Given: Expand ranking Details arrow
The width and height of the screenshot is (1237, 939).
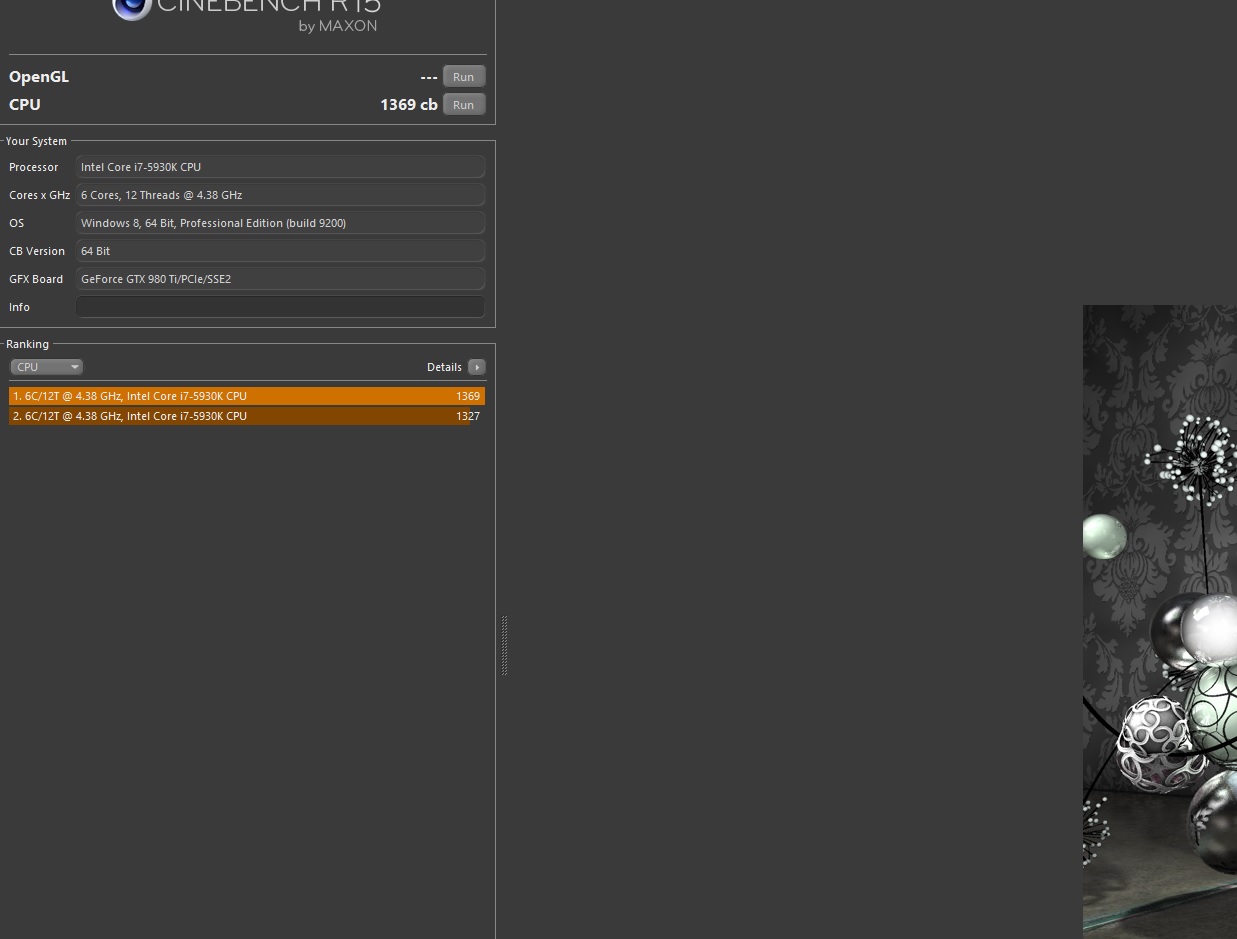Looking at the screenshot, I should click(x=477, y=367).
